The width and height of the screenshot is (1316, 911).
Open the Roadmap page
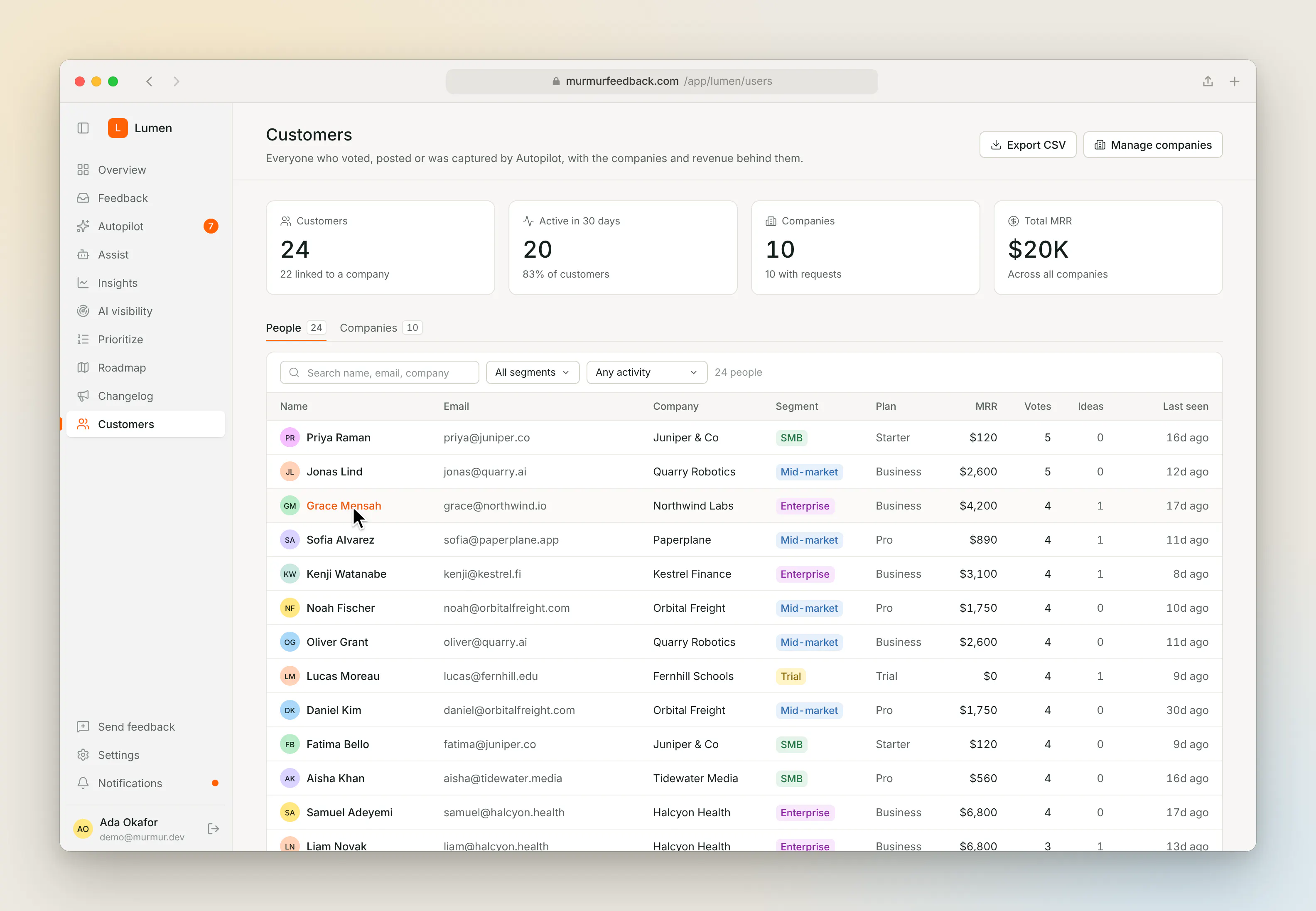pos(145,367)
